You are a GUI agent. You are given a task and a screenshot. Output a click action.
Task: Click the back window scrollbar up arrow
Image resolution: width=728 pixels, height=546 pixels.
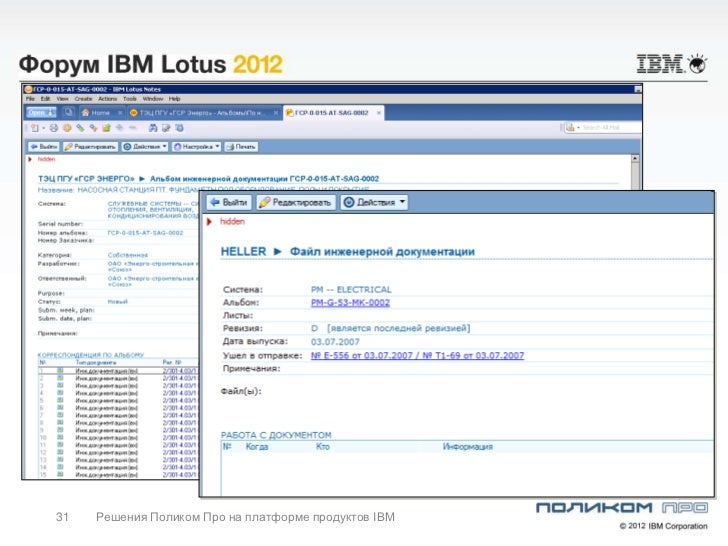[635, 159]
